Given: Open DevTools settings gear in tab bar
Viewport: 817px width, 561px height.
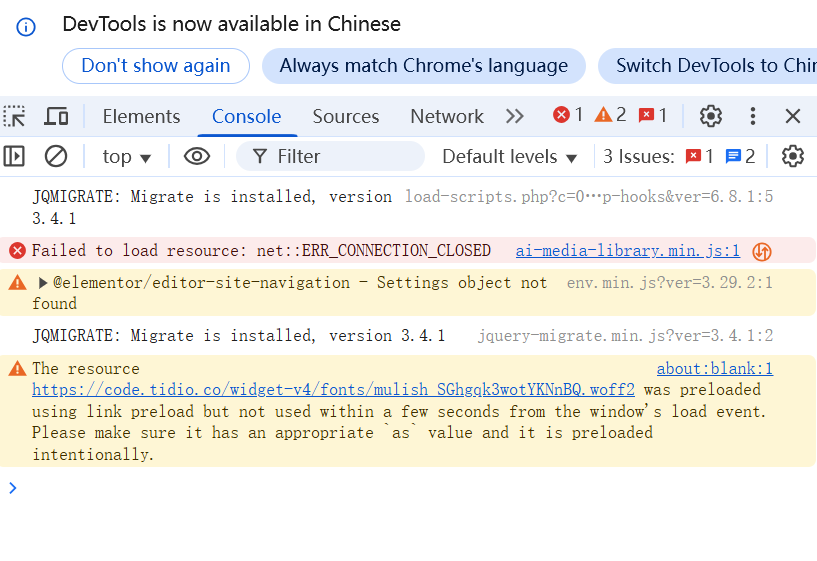Looking at the screenshot, I should click(x=711, y=116).
